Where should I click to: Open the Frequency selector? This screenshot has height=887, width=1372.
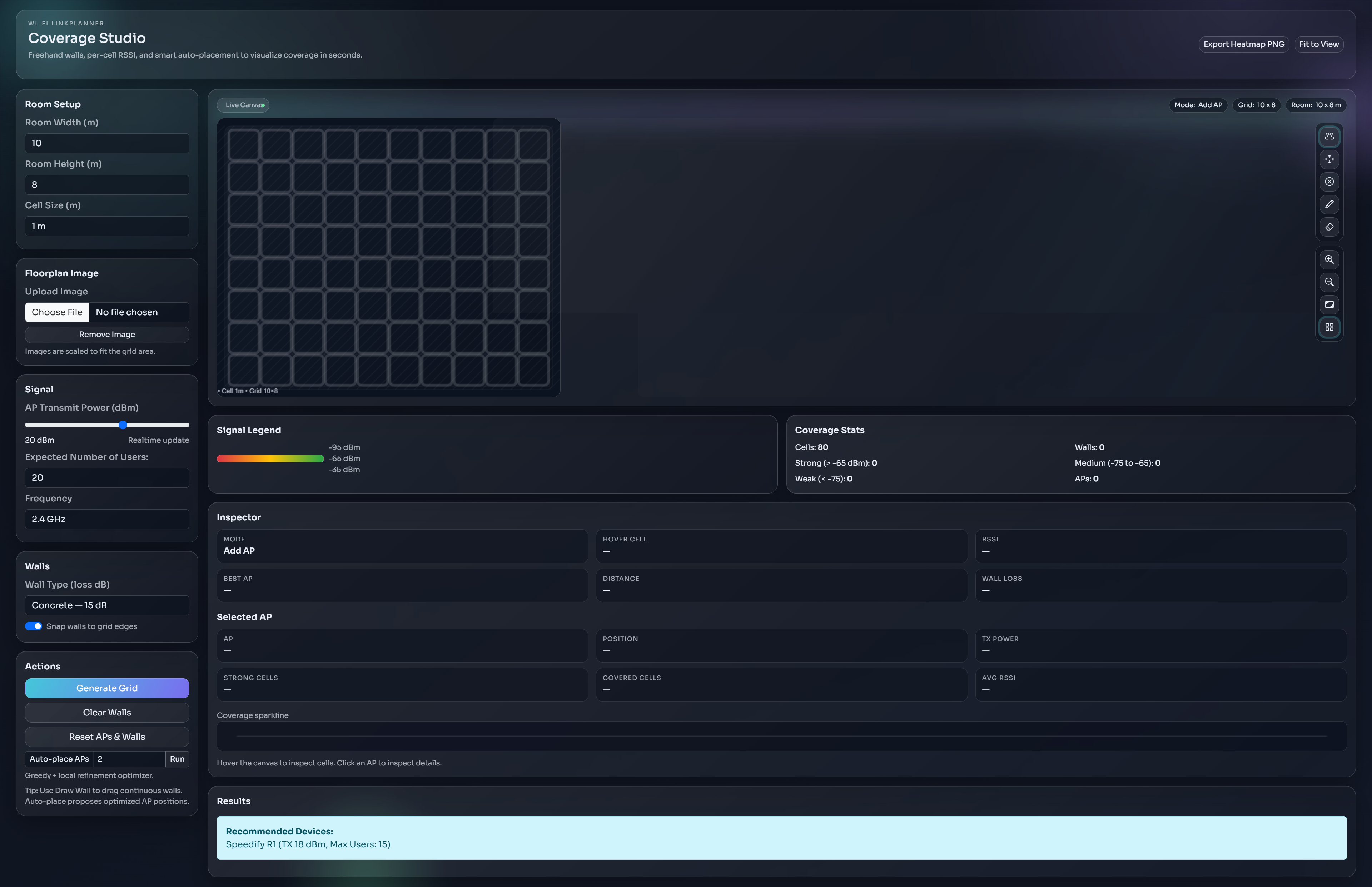coord(106,519)
